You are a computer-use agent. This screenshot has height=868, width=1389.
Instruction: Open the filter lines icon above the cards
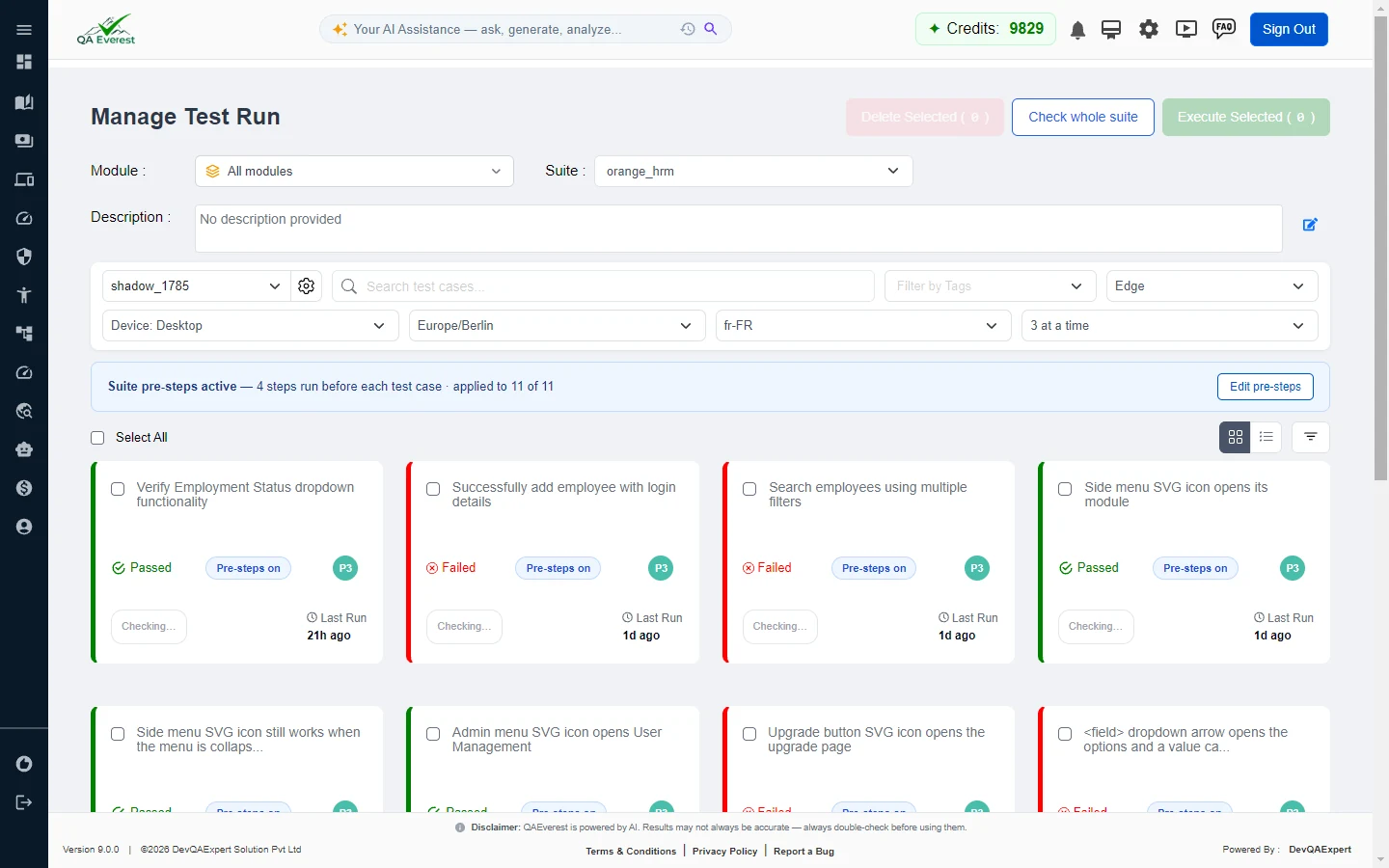1311,437
